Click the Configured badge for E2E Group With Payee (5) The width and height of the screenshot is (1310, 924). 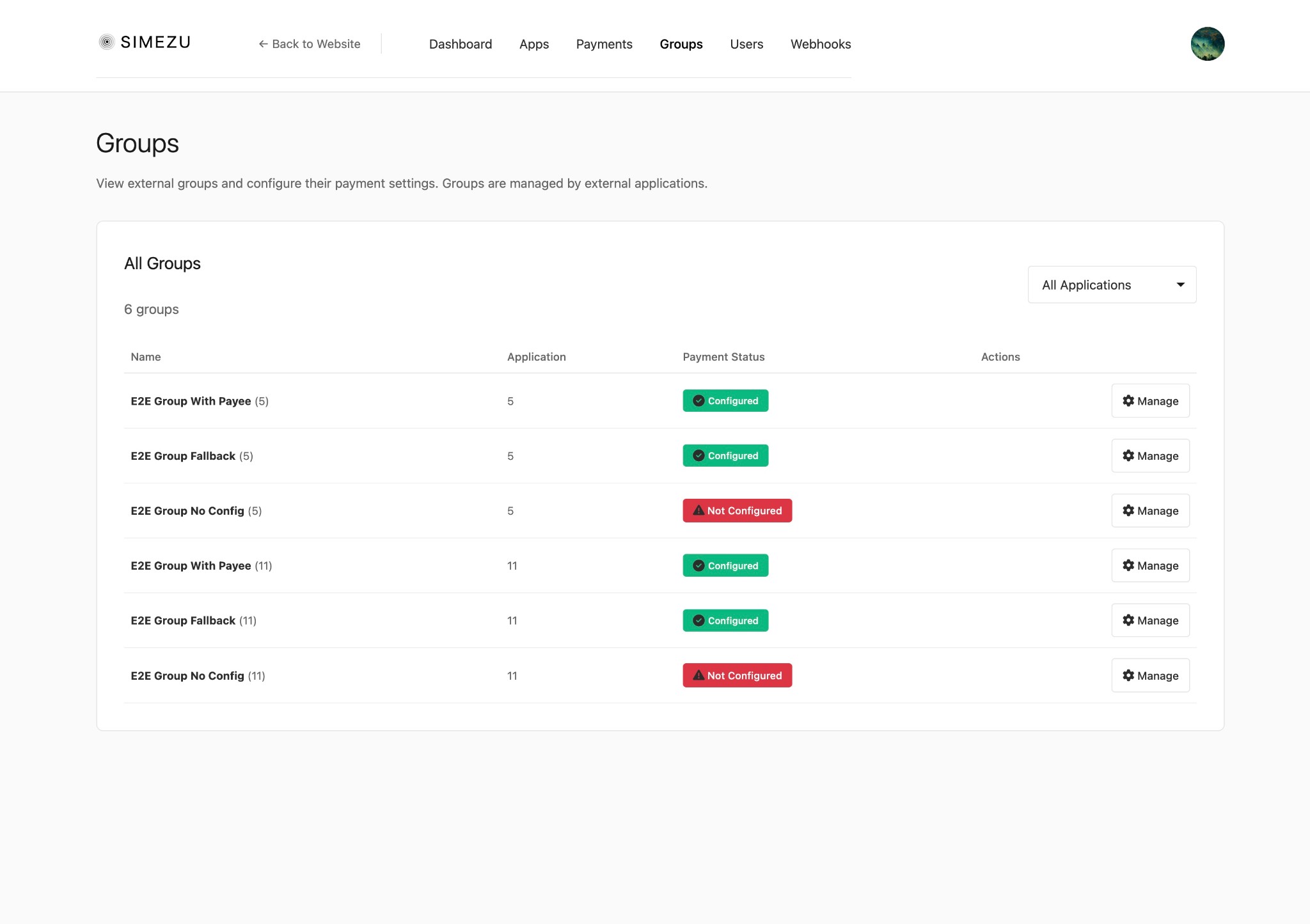pos(725,401)
